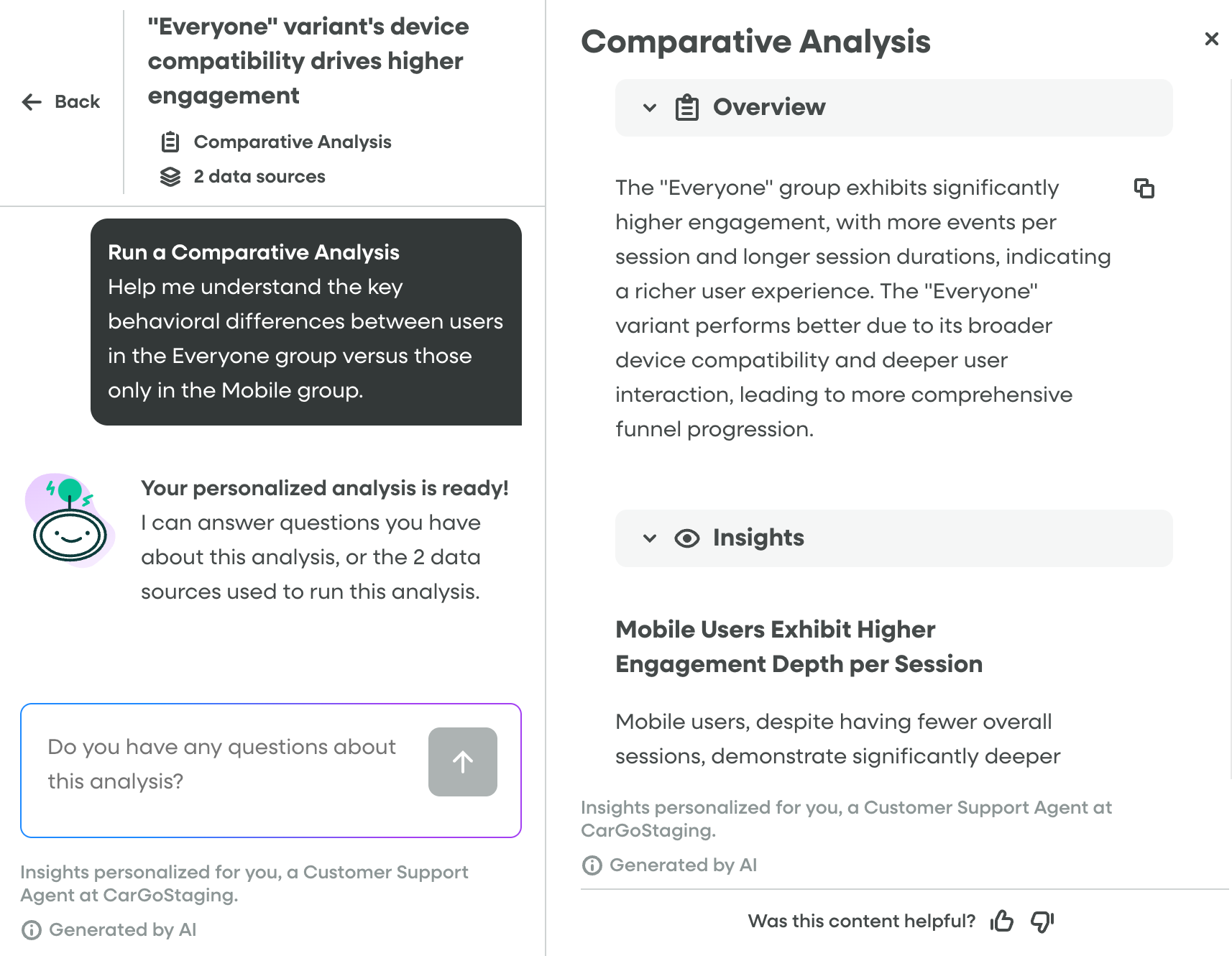Image resolution: width=1232 pixels, height=956 pixels.
Task: Collapse the Insights section chevron
Action: coord(650,538)
